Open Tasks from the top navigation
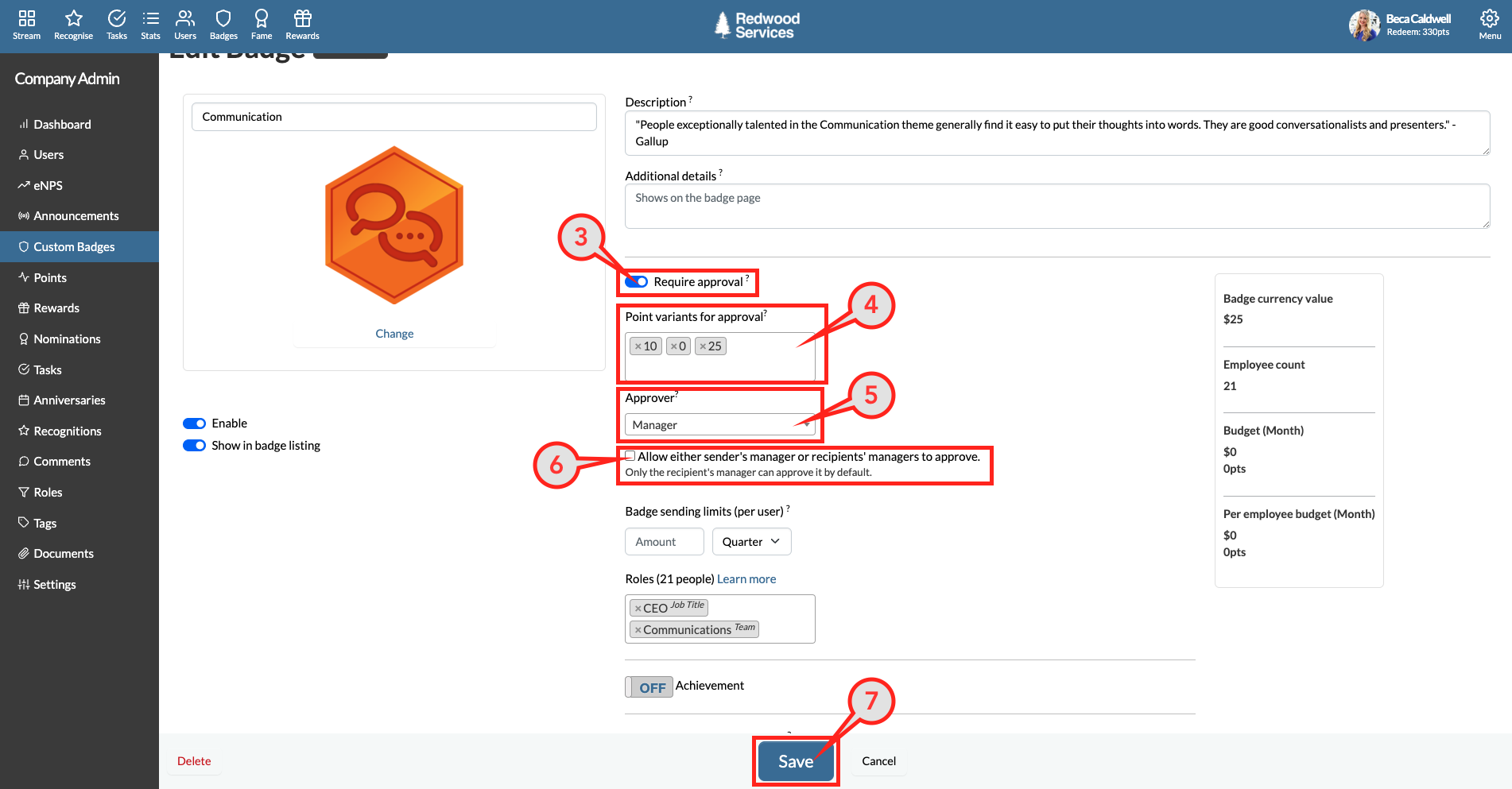The width and height of the screenshot is (1512, 789). (x=116, y=24)
